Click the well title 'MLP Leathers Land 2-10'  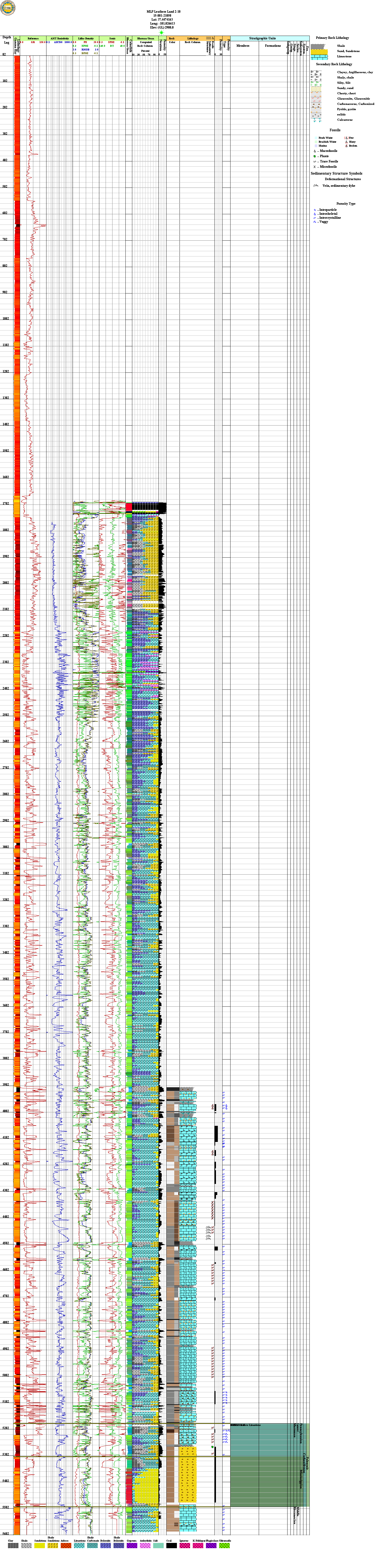point(164,12)
